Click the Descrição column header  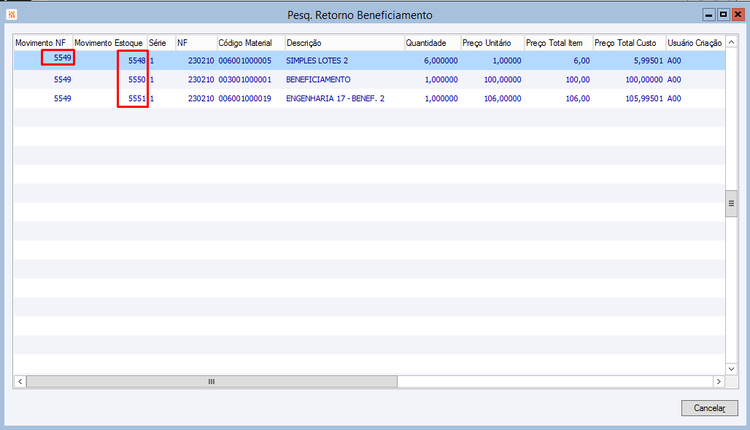click(344, 43)
